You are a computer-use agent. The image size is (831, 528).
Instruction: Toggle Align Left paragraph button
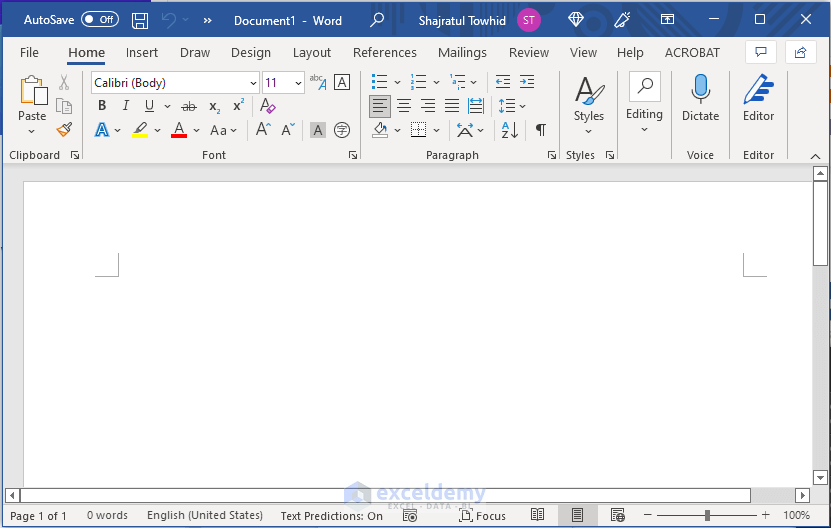tap(379, 106)
